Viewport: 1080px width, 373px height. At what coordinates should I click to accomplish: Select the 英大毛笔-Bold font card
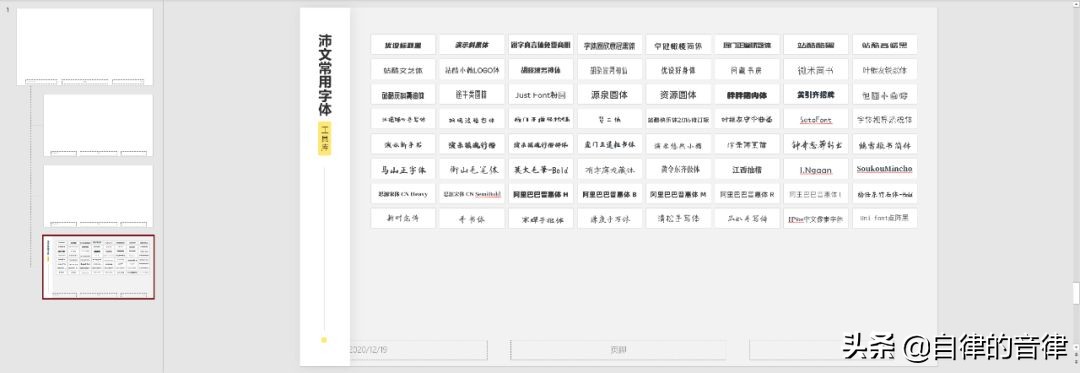541,169
